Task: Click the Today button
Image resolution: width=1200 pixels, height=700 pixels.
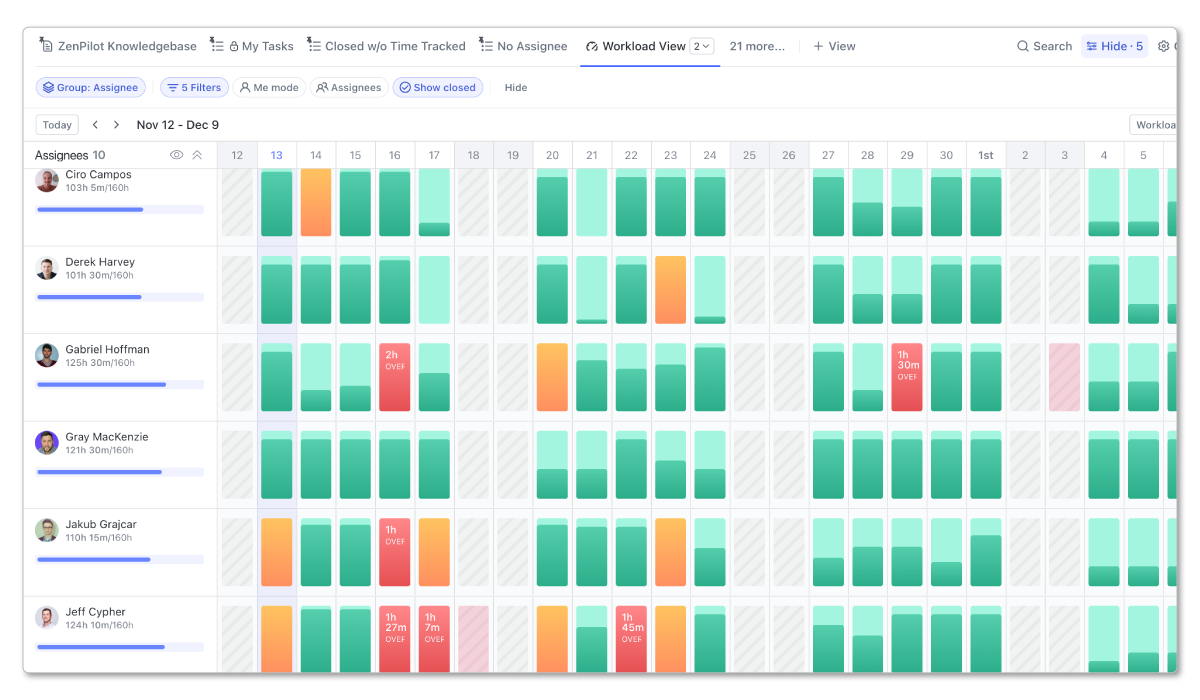Action: click(x=57, y=124)
